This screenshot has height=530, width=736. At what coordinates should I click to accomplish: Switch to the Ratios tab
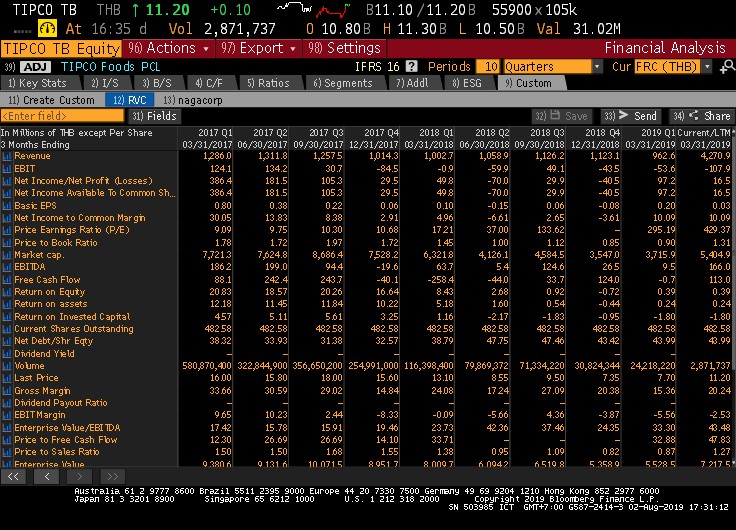click(268, 84)
